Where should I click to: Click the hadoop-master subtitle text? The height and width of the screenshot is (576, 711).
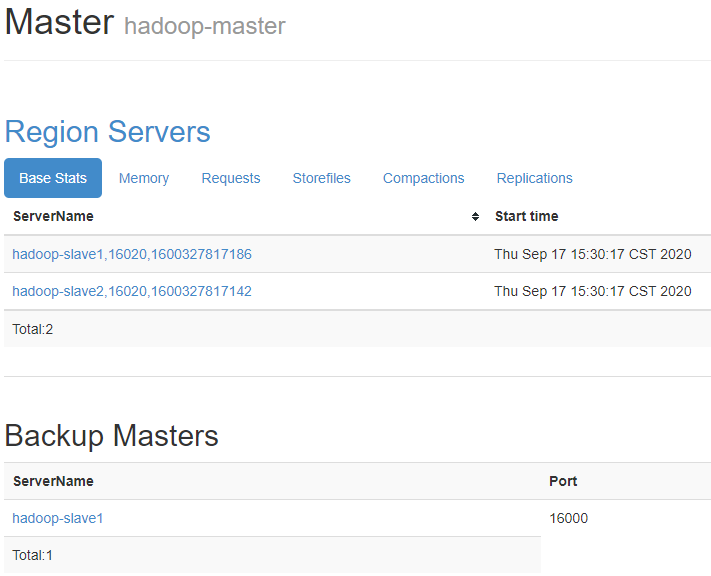pyautogui.click(x=205, y=26)
